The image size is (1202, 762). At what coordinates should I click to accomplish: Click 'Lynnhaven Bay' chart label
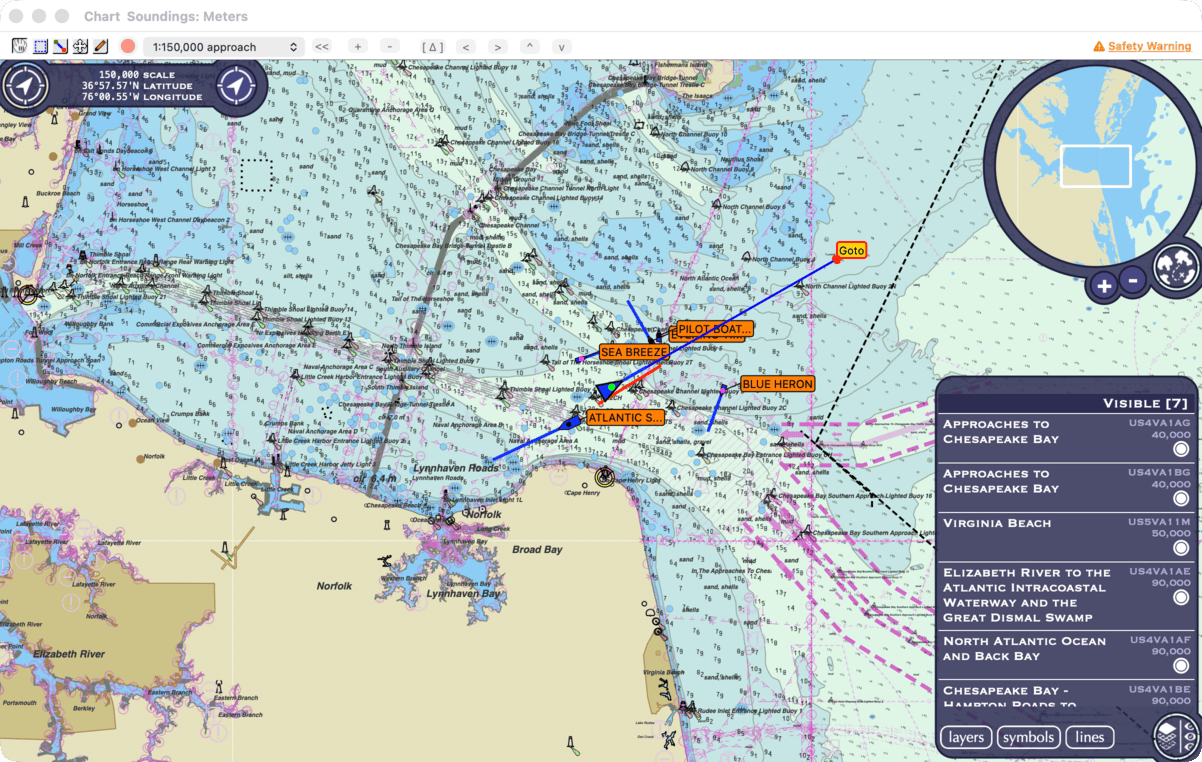[463, 593]
